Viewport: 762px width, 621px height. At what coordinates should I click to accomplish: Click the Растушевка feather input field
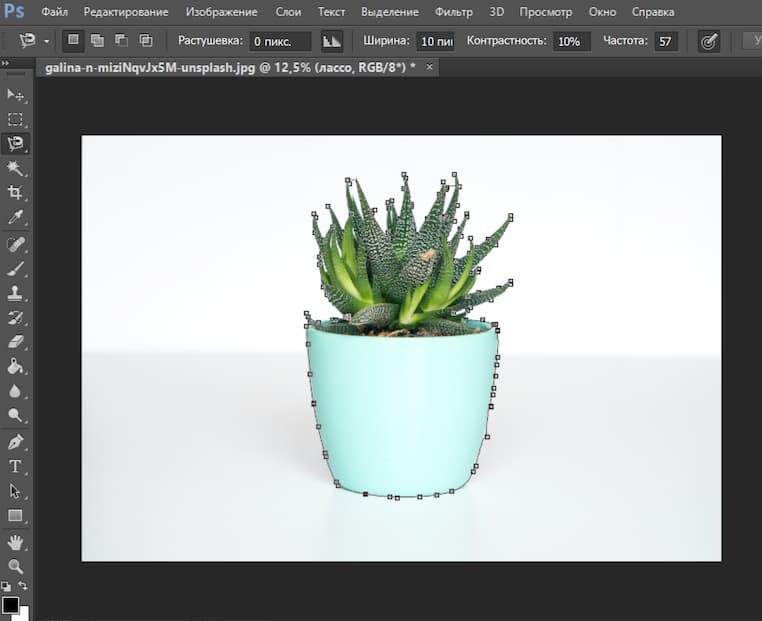[280, 41]
